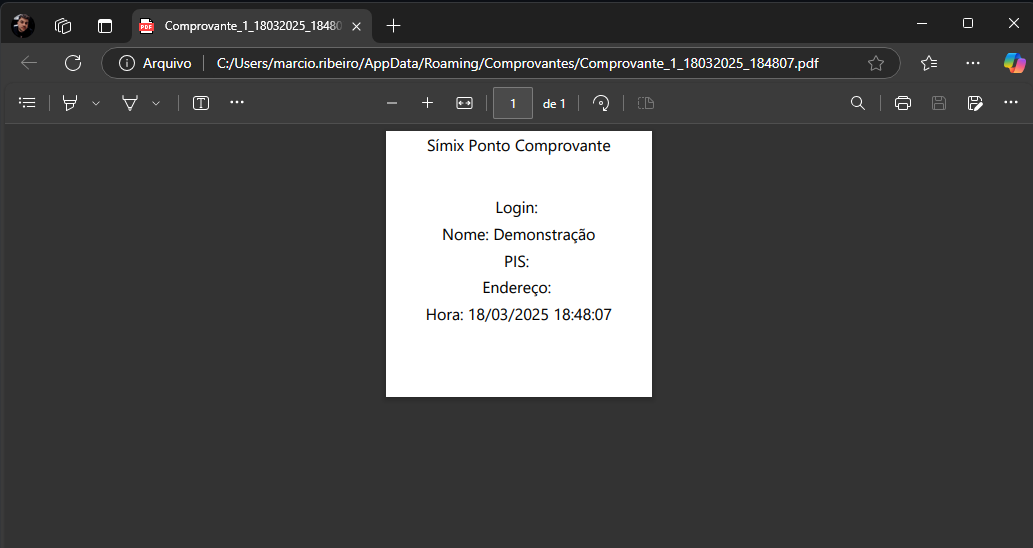Print the PDF document
1033x548 pixels.
tap(903, 103)
